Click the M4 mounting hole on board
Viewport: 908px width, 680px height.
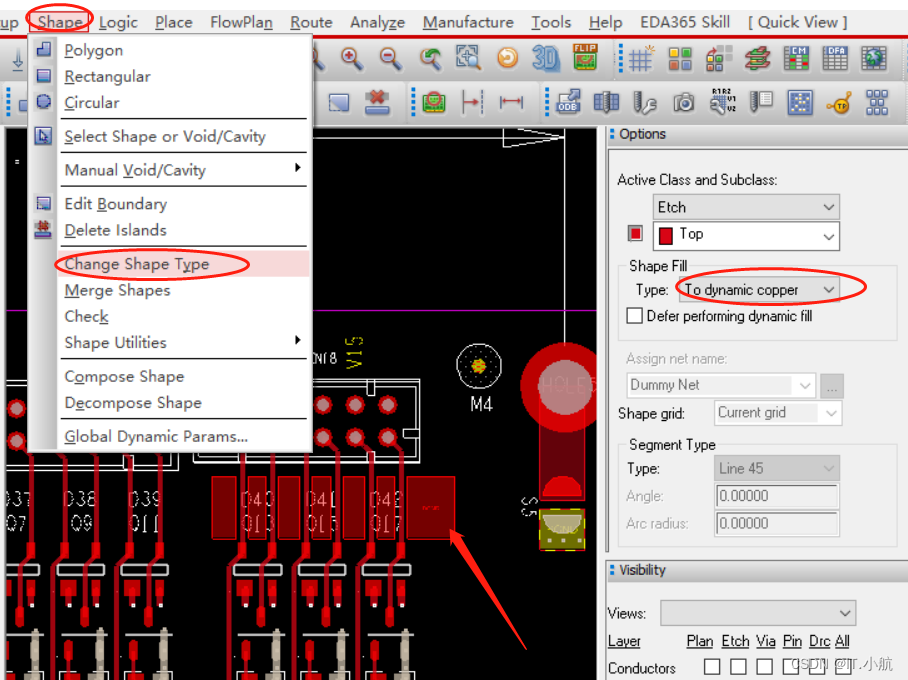click(x=479, y=367)
